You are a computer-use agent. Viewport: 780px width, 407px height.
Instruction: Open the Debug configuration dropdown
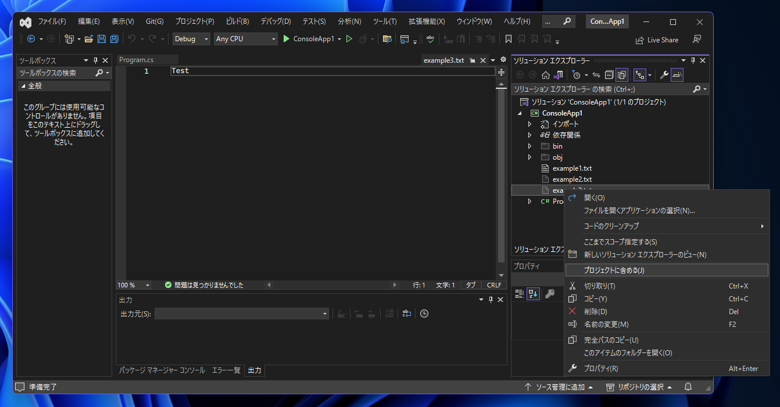click(x=191, y=39)
